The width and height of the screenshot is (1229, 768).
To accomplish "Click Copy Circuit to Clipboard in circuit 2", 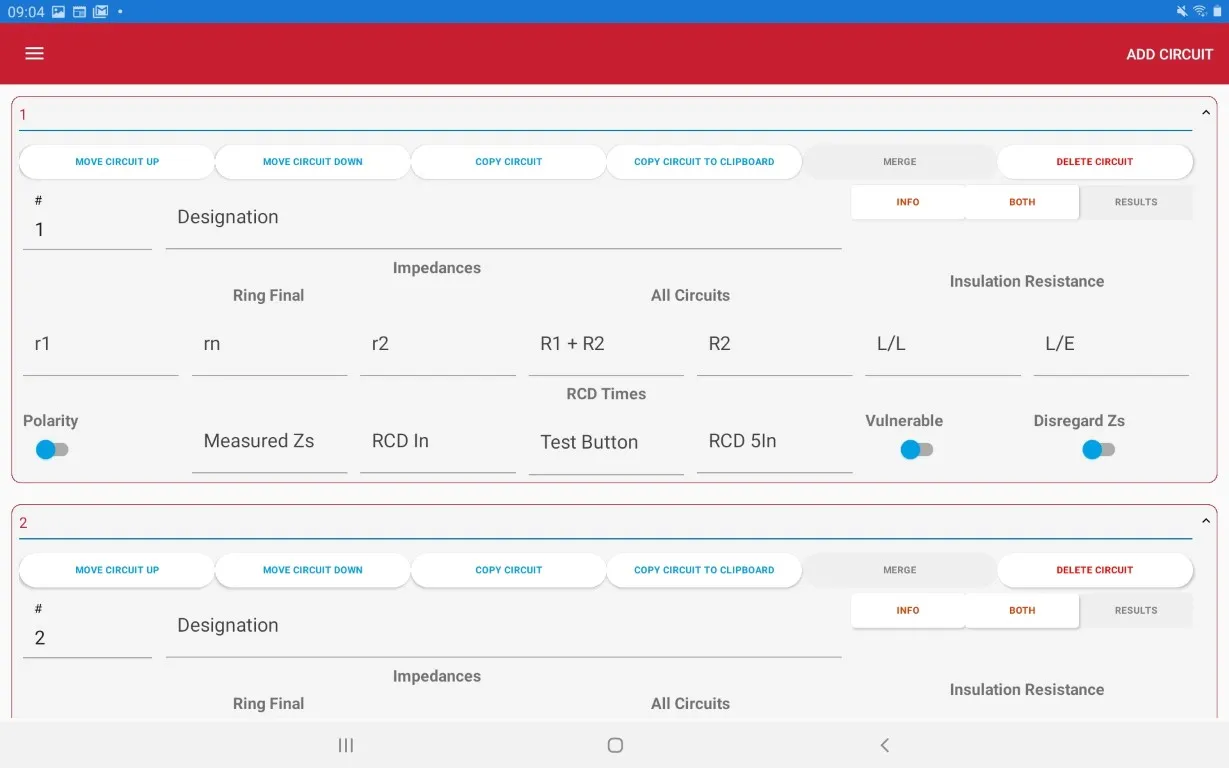I will (x=704, y=570).
